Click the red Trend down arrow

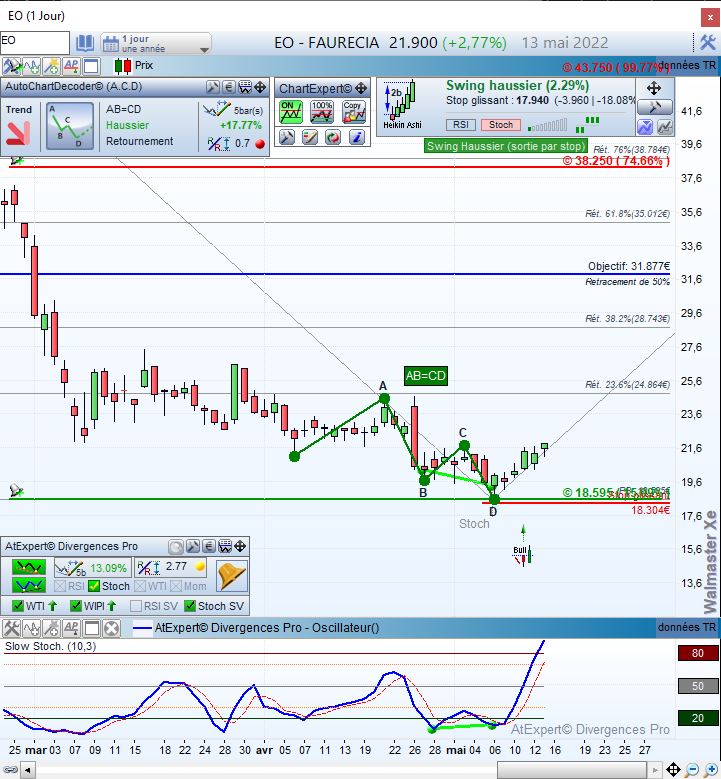click(18, 133)
